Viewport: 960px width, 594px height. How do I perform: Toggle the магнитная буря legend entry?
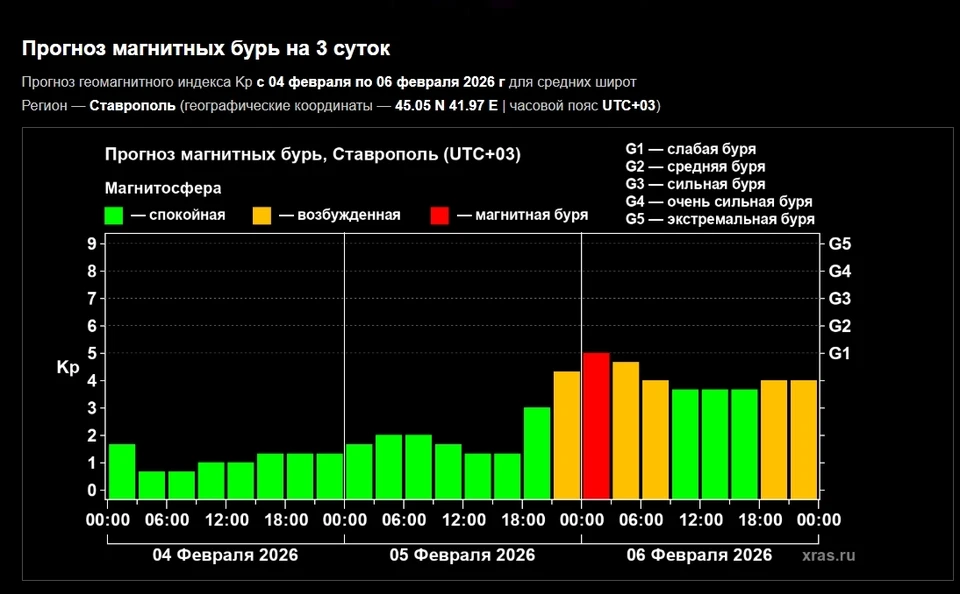click(x=524, y=214)
